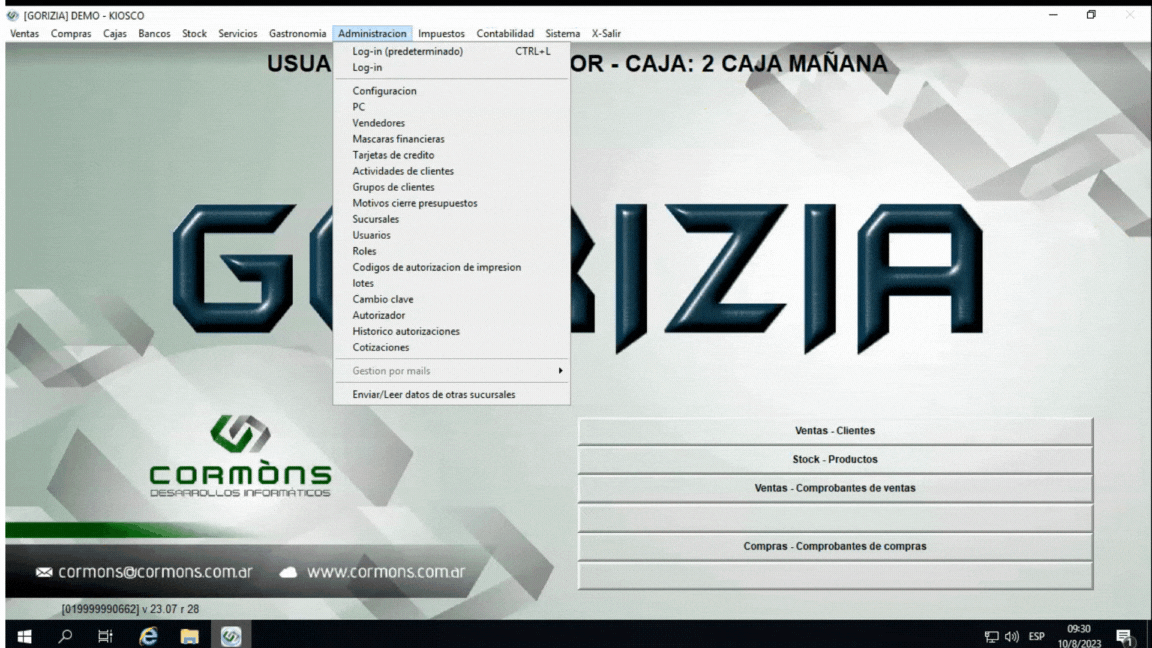The image size is (1152, 648).
Task: Open Actividades de clientes entry
Action: pos(452,171)
